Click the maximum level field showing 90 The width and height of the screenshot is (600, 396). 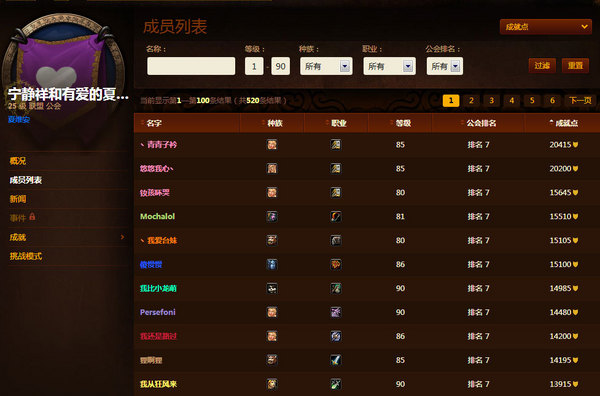pos(280,66)
